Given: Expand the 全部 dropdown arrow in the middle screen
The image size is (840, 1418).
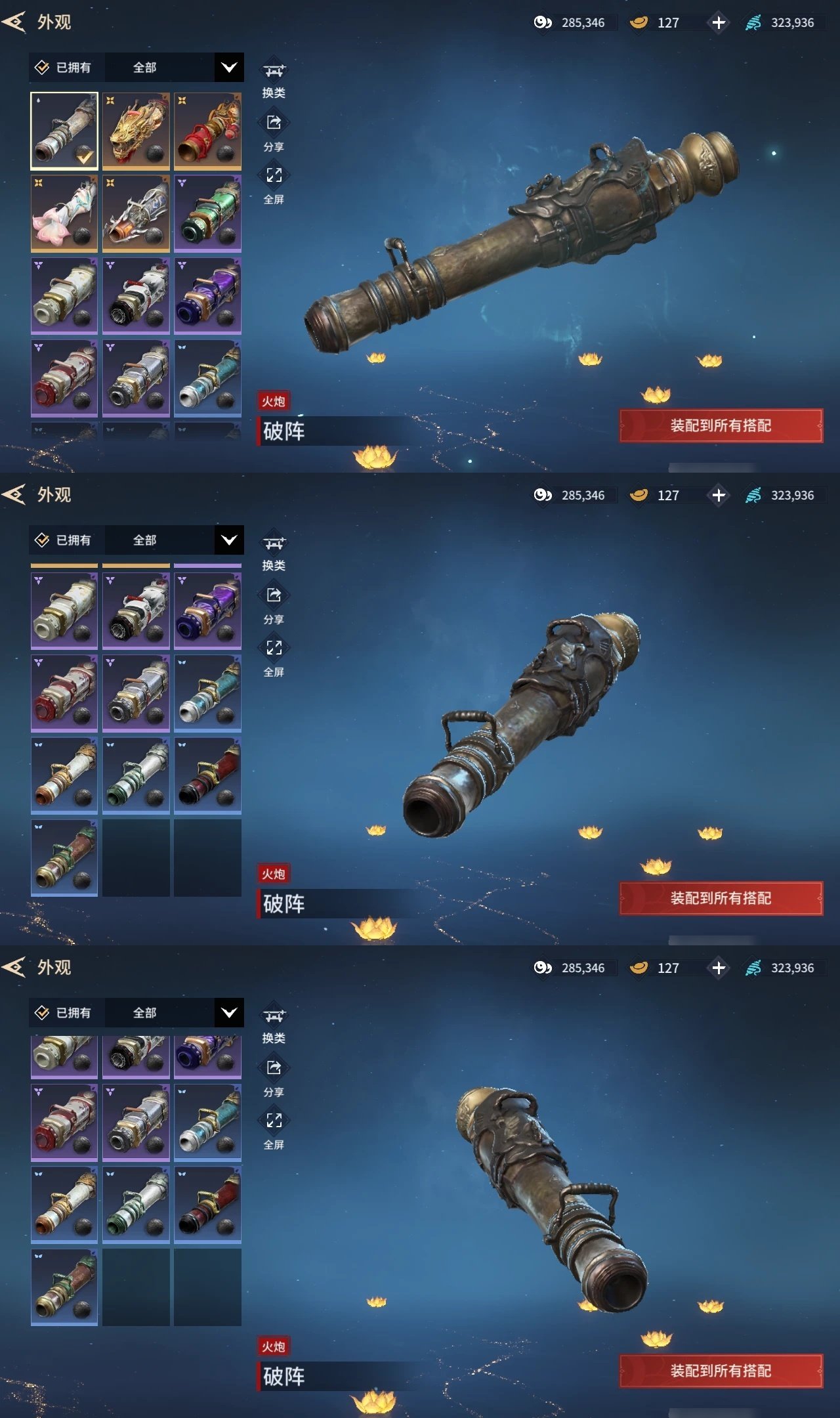Looking at the screenshot, I should click(229, 540).
